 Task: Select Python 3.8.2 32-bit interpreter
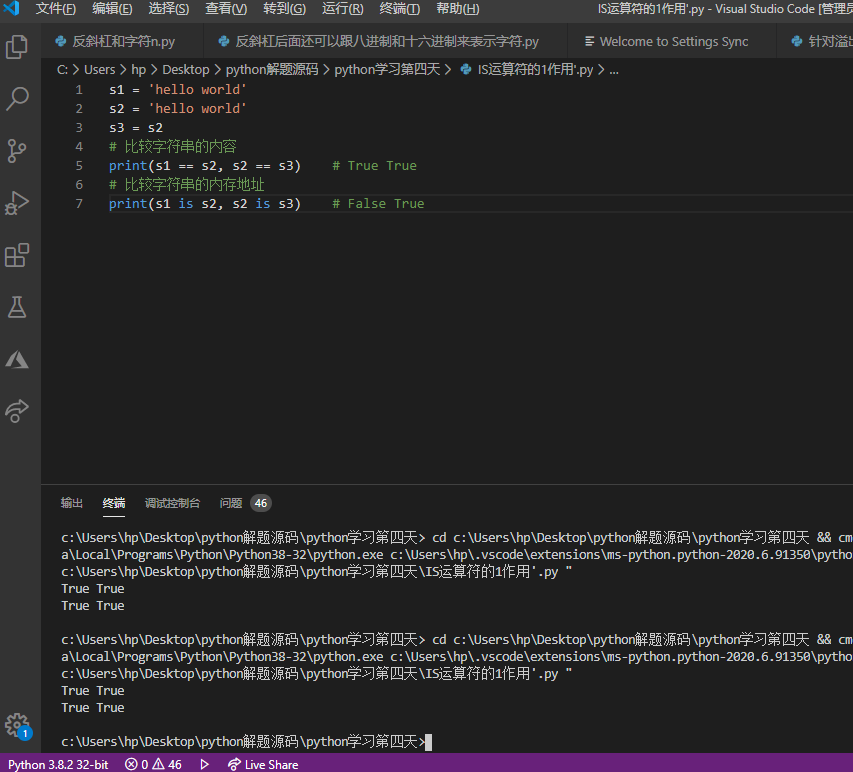59,764
